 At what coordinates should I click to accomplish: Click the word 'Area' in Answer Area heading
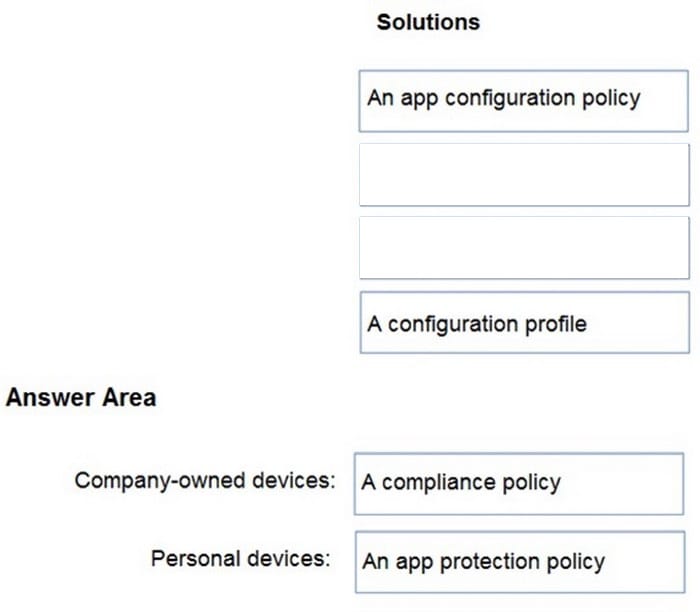tap(129, 397)
